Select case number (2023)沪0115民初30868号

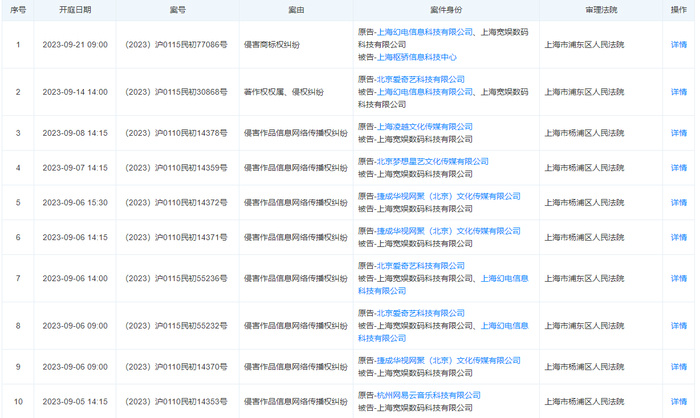pos(176,92)
